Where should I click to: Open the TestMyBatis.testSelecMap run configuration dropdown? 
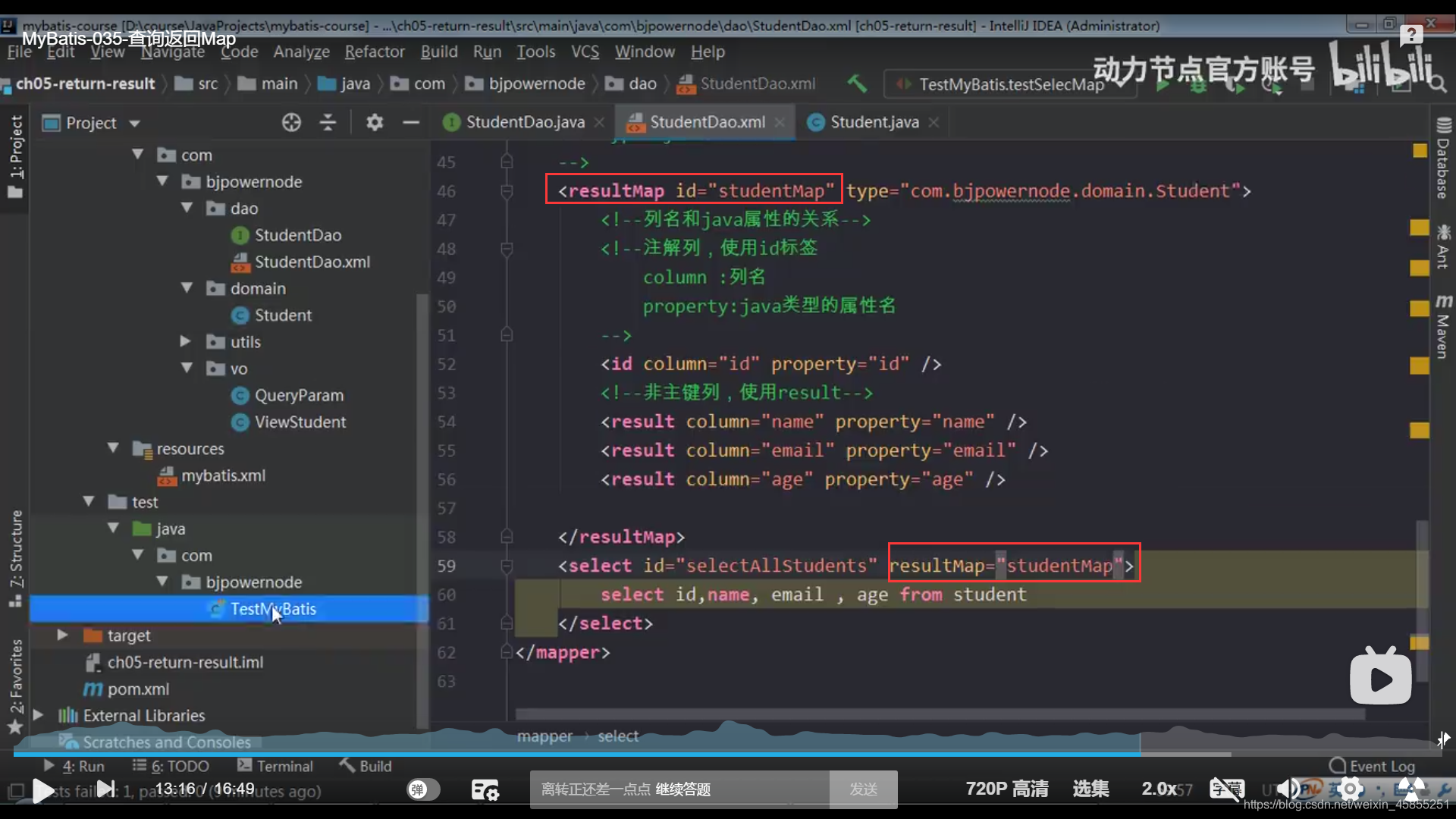pos(1010,84)
